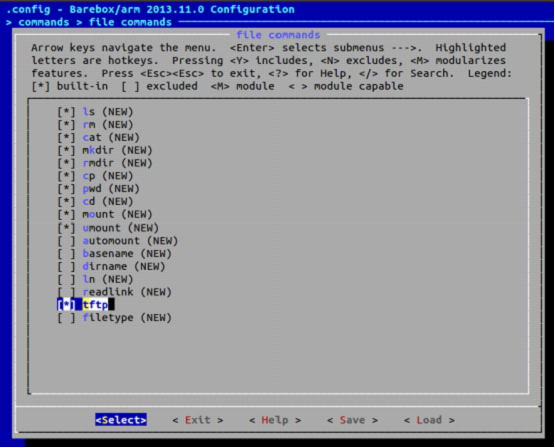Toggle the cp command checkbox
Image resolution: width=555 pixels, height=448 pixels.
pos(66,176)
